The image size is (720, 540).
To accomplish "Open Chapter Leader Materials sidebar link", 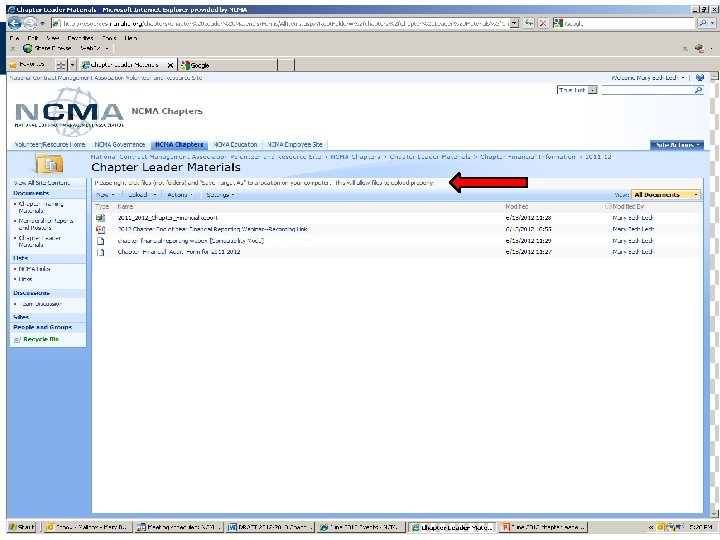I will click(39, 241).
